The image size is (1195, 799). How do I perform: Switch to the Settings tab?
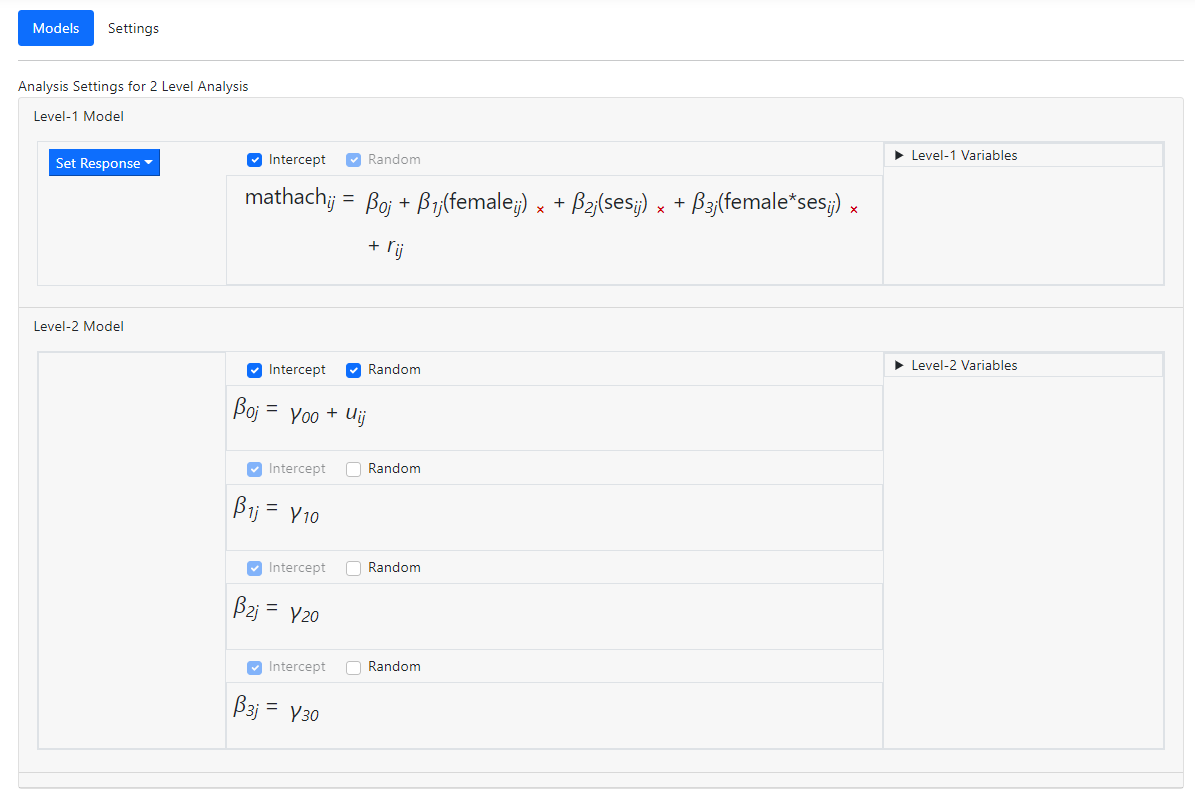click(133, 28)
